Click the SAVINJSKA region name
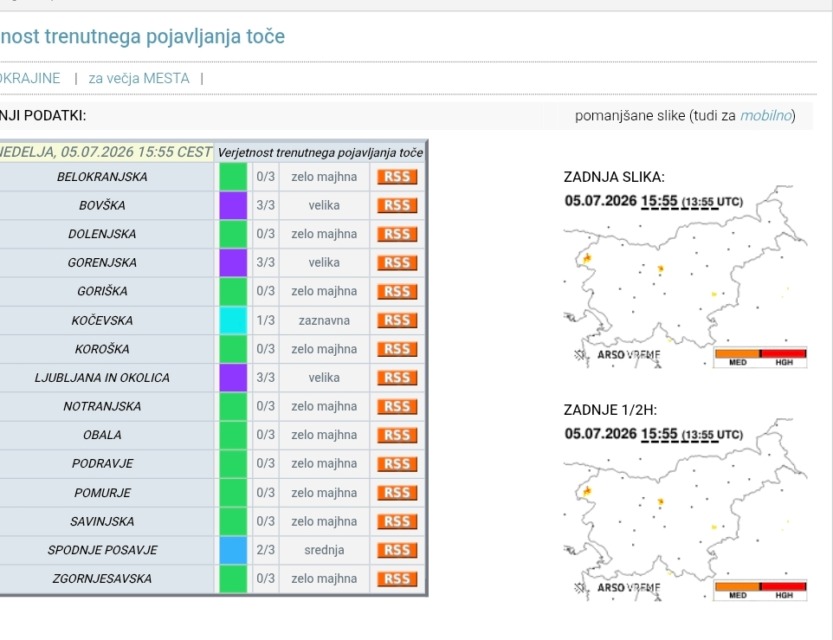 (102, 521)
